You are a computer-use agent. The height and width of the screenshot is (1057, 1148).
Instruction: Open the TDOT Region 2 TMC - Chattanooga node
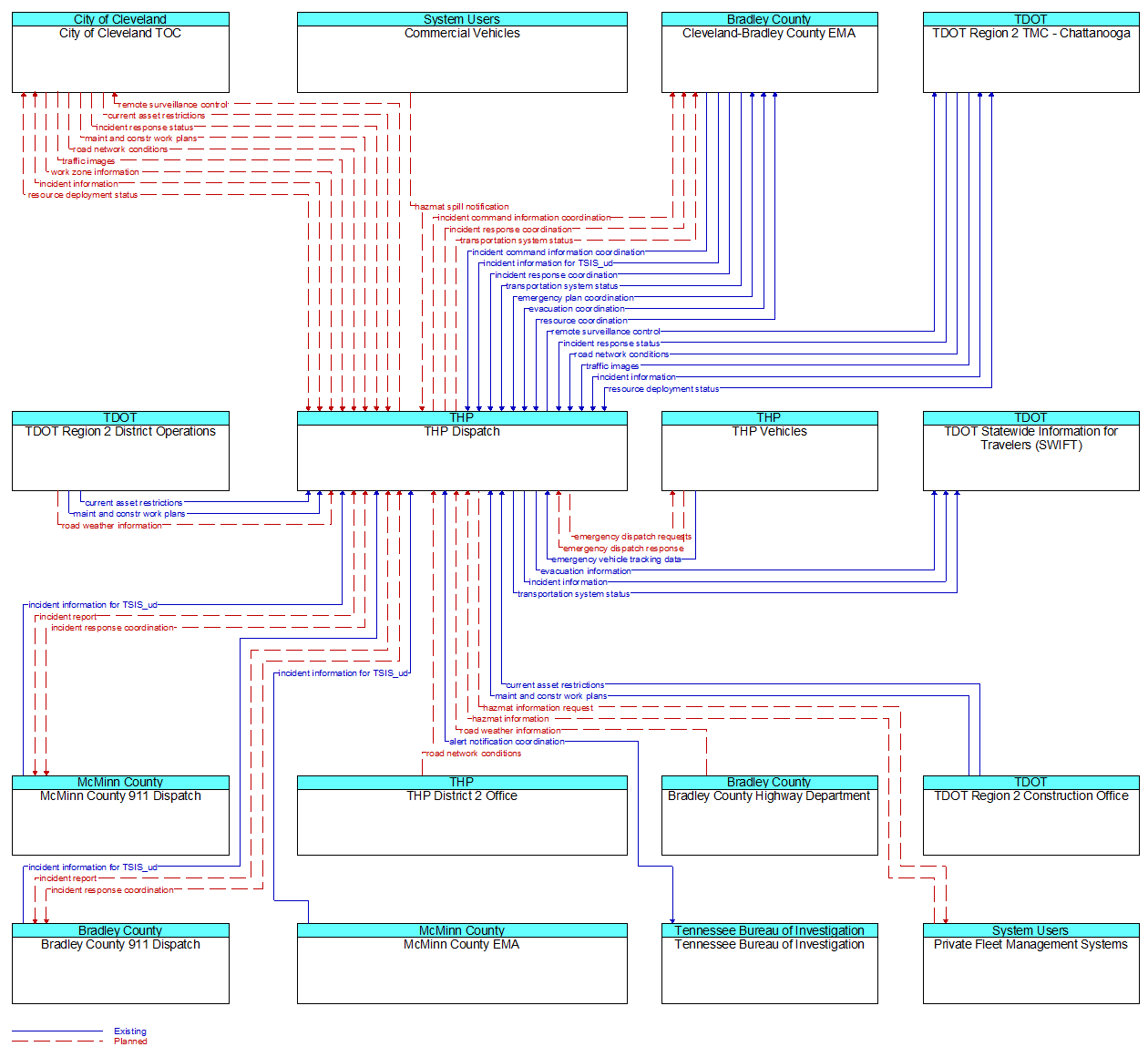pyautogui.click(x=1030, y=52)
